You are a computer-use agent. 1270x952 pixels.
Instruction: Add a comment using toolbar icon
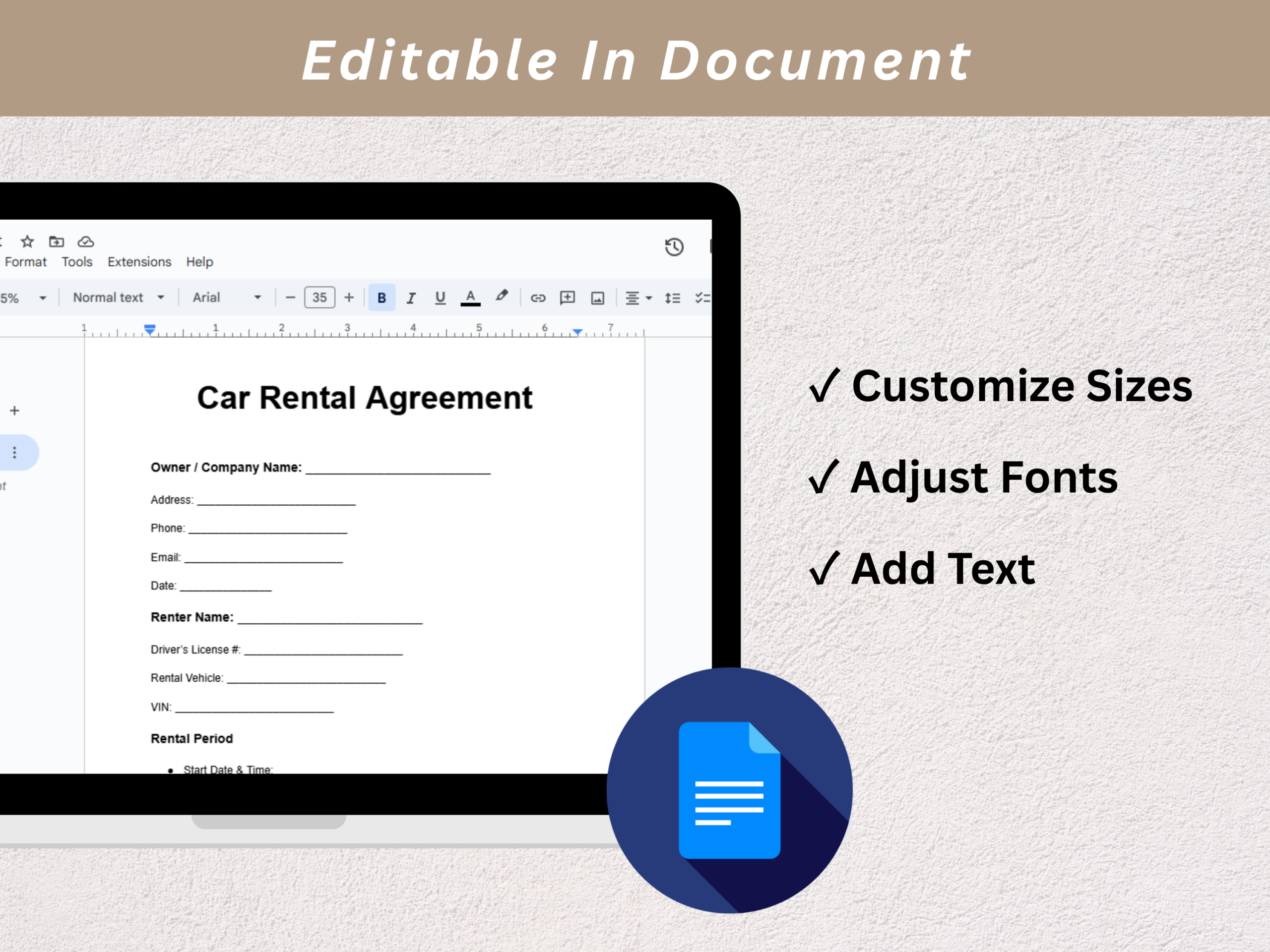567,297
